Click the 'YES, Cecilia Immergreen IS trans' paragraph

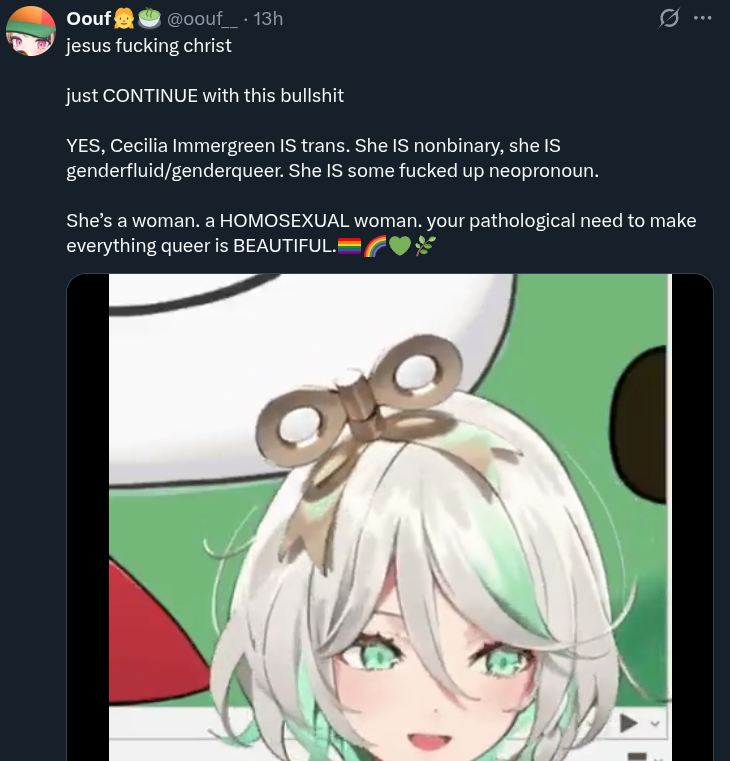[332, 158]
